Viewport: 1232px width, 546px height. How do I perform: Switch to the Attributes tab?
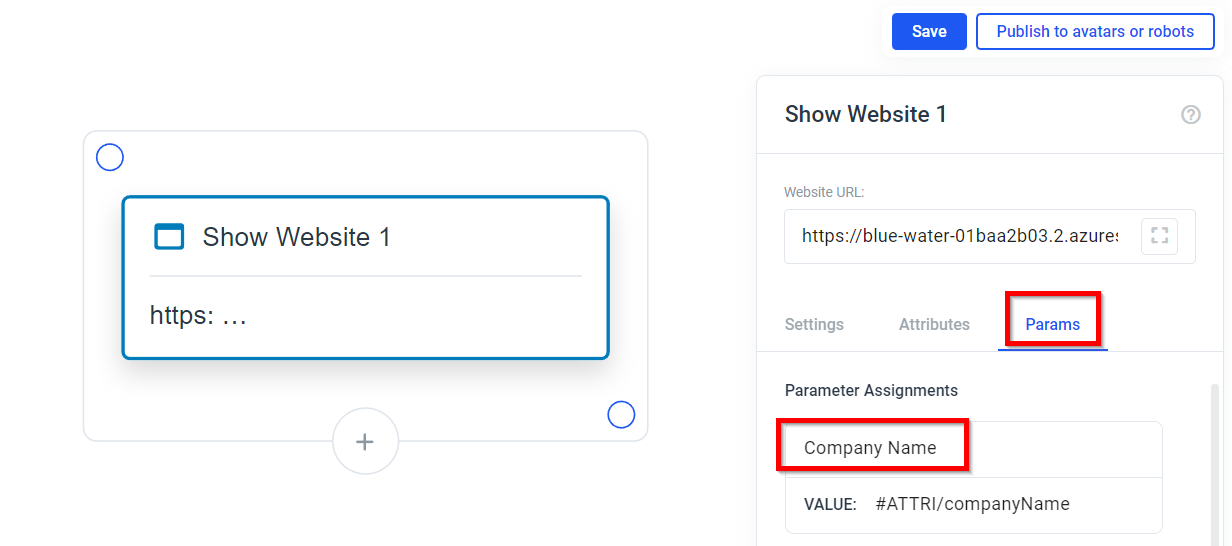[x=934, y=325]
